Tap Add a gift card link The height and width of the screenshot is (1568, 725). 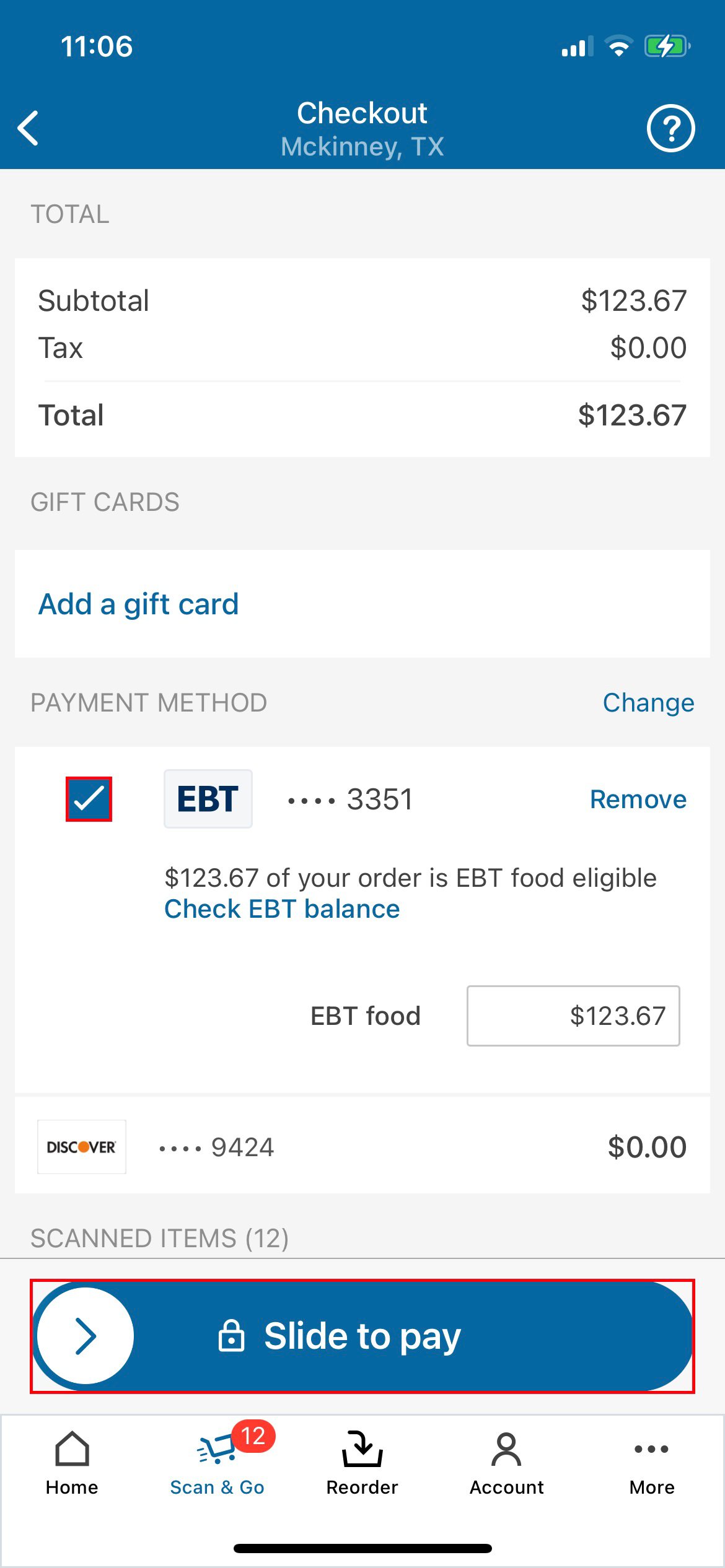[x=138, y=604]
